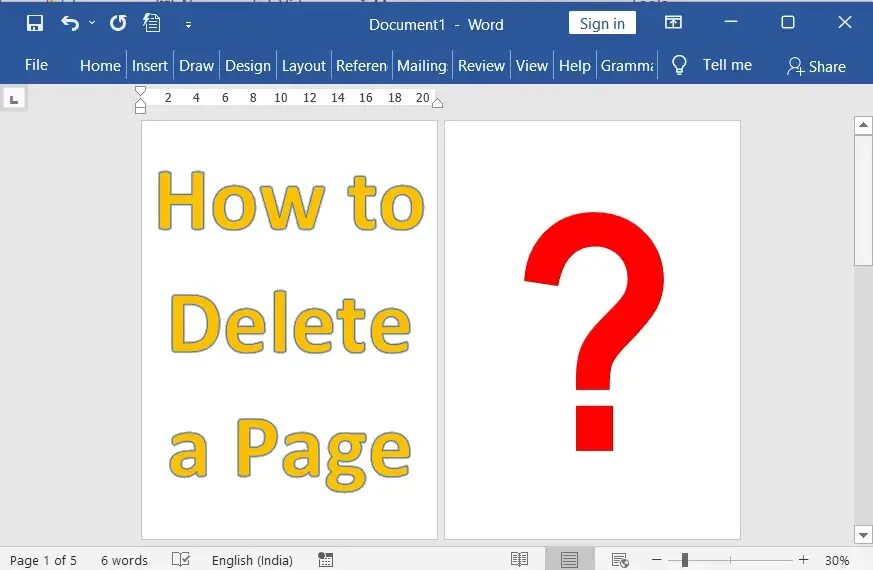Open Customize Quick Access Toolbar dropdown
The width and height of the screenshot is (873, 570).
tap(188, 24)
